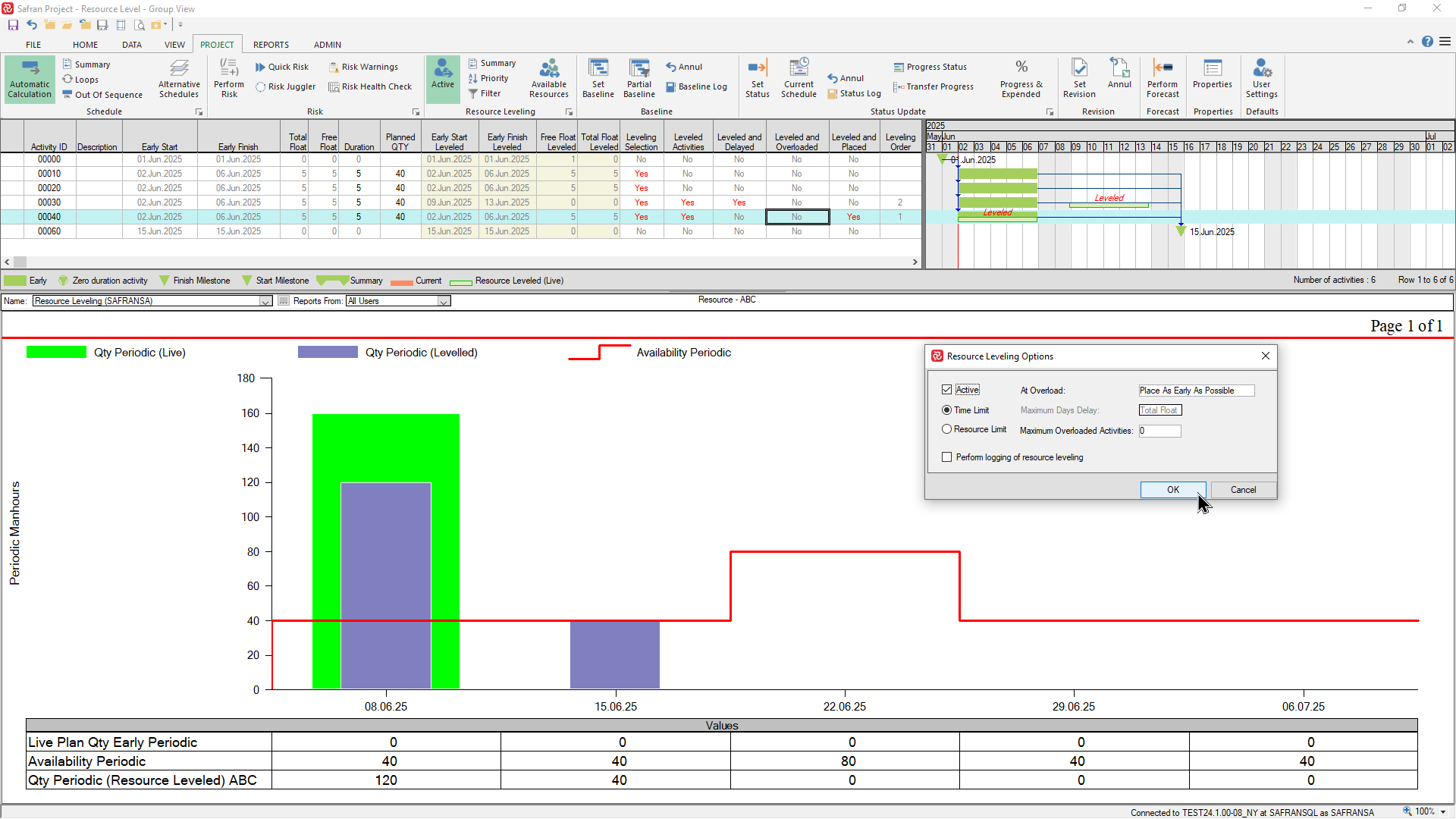Show Out Of Sequence activities
This screenshot has height=819, width=1456.
click(102, 95)
